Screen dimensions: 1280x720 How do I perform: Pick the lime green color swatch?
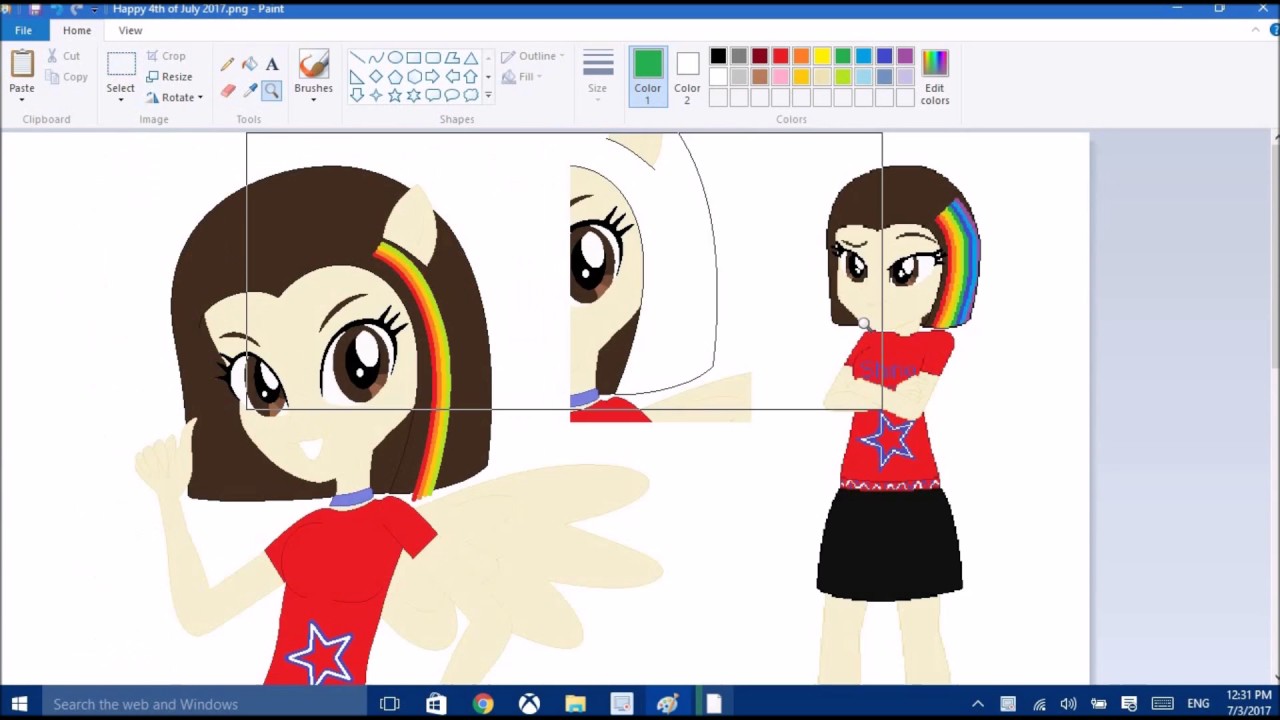tap(843, 77)
